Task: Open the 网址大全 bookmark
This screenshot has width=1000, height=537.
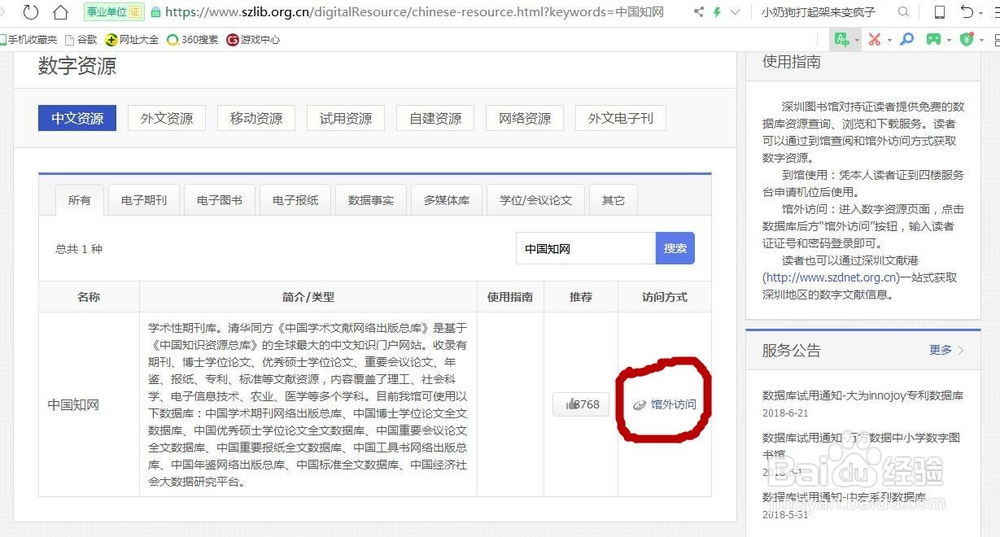Action: [x=132, y=40]
